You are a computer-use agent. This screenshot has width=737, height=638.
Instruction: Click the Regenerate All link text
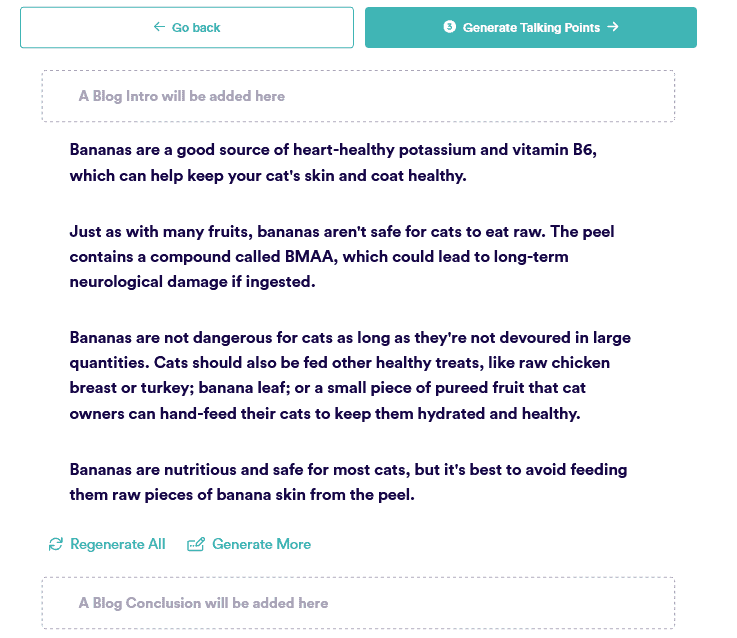coord(118,544)
